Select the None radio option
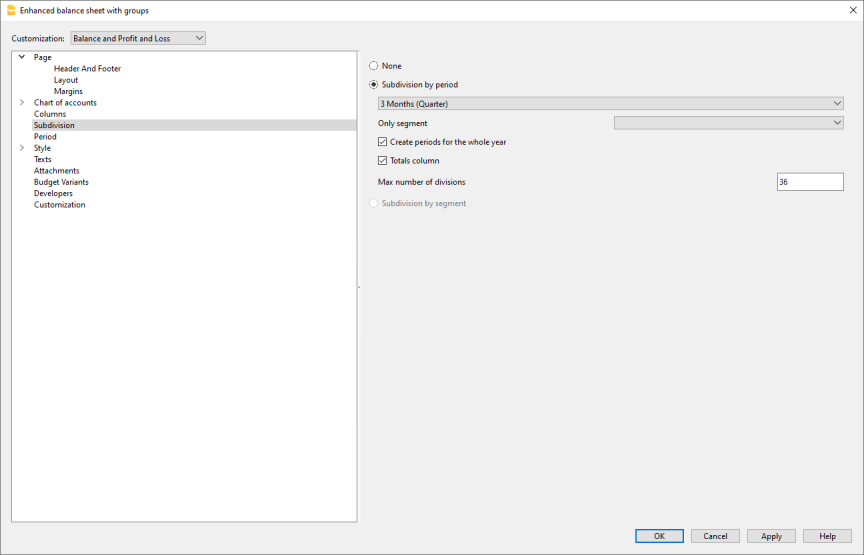The height and width of the screenshot is (555, 864). [374, 66]
